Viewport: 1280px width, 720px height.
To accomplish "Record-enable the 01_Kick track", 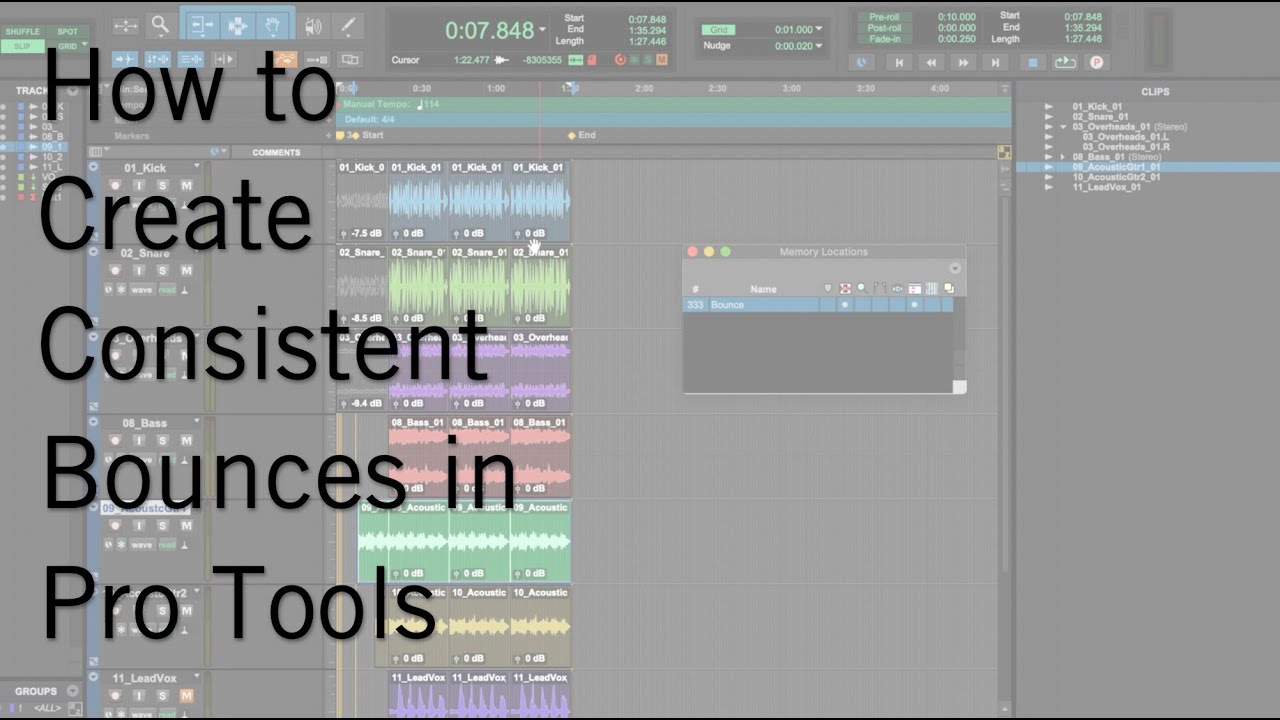I will (115, 186).
